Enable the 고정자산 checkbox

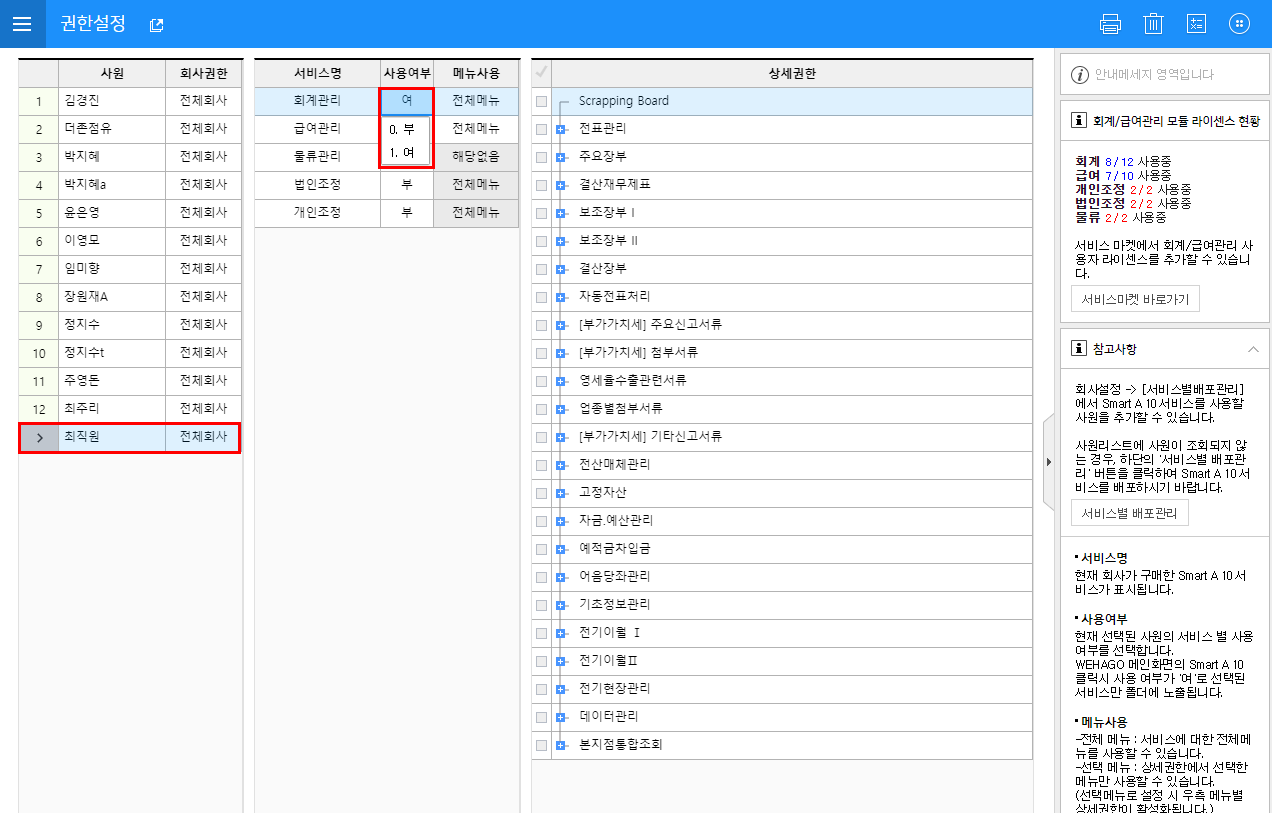(541, 493)
